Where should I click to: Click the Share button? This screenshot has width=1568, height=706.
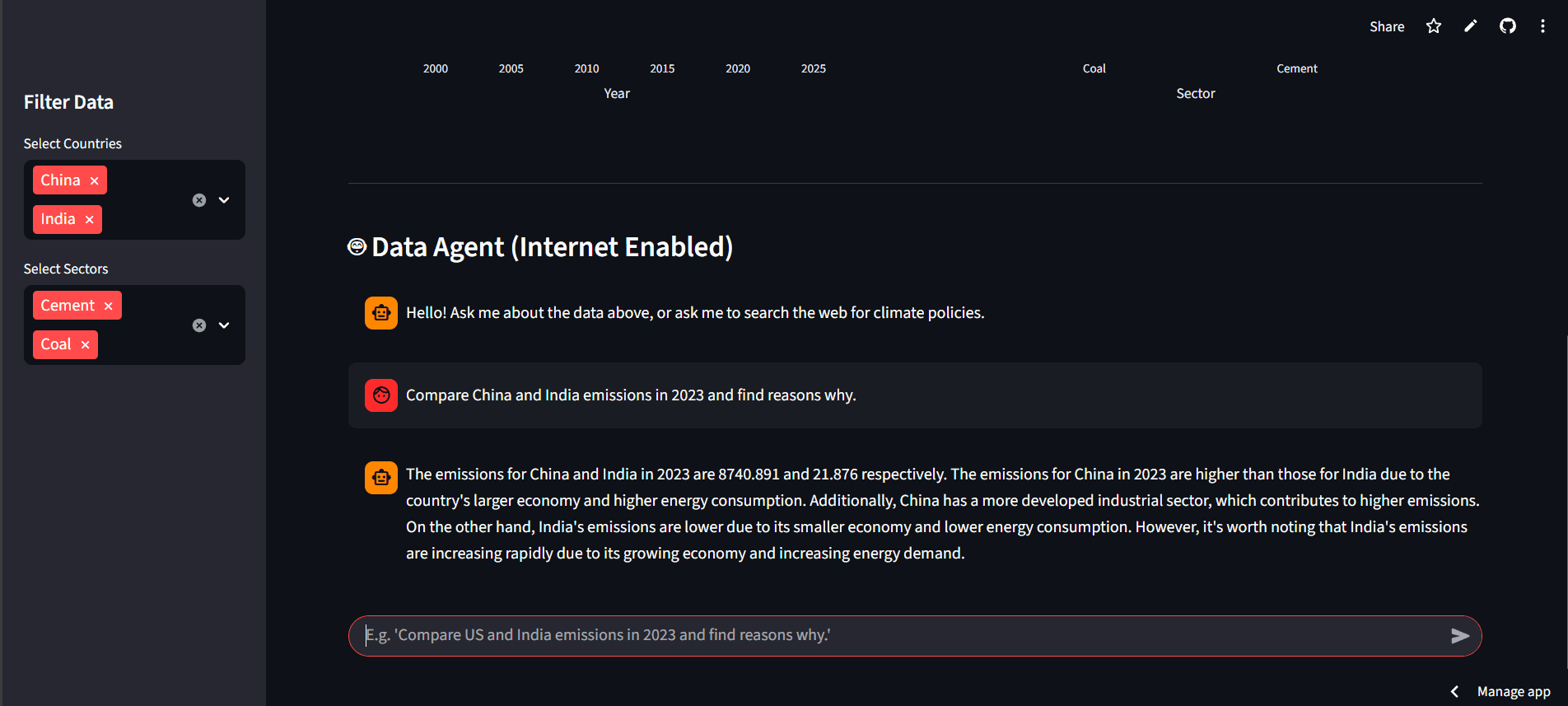coord(1387,26)
